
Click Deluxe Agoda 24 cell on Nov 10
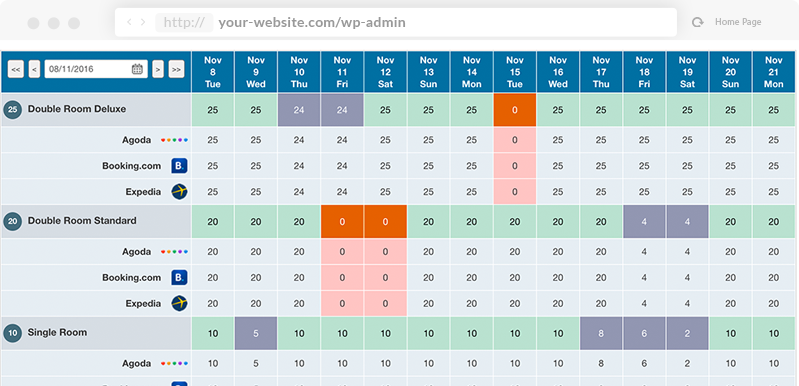(299, 140)
